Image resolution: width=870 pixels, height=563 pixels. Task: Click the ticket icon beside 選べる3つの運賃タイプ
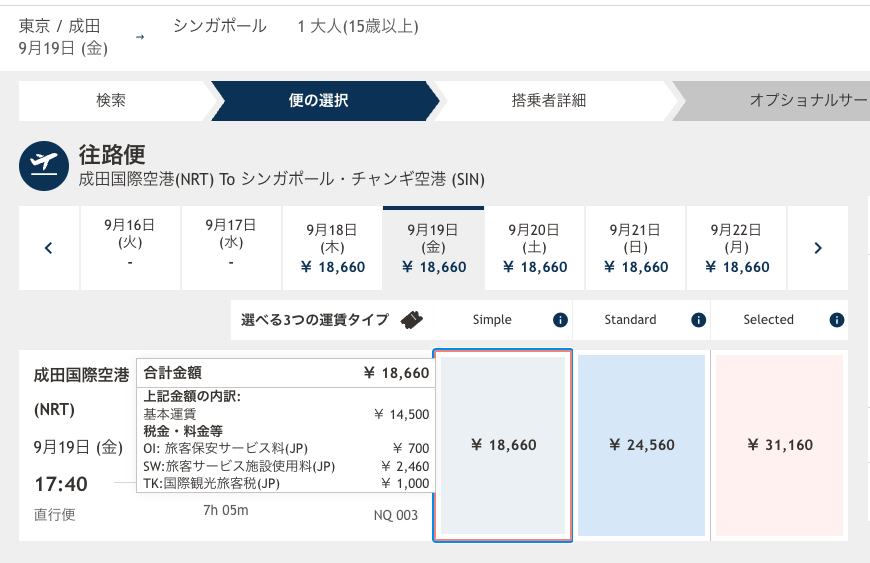click(x=412, y=320)
